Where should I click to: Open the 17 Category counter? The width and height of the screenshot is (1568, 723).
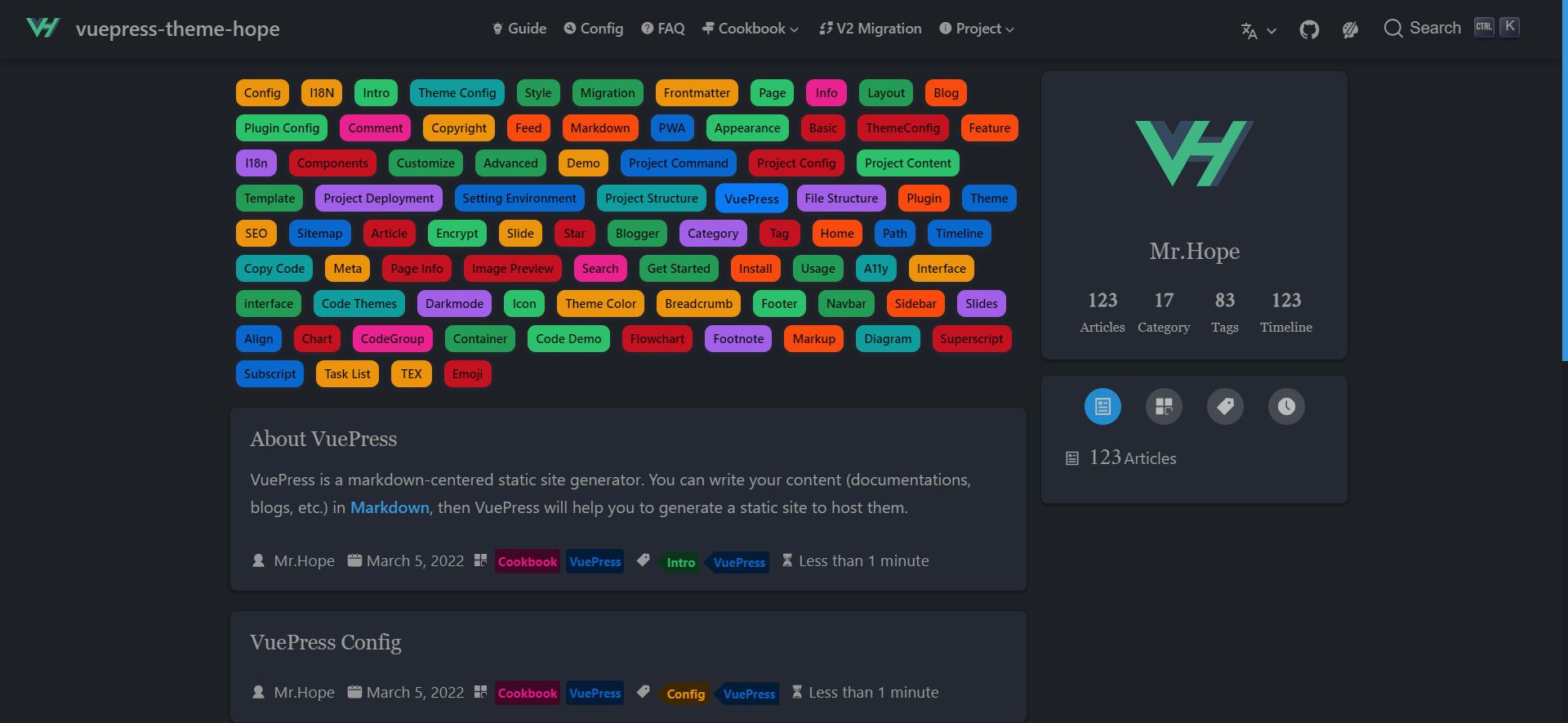tap(1164, 312)
